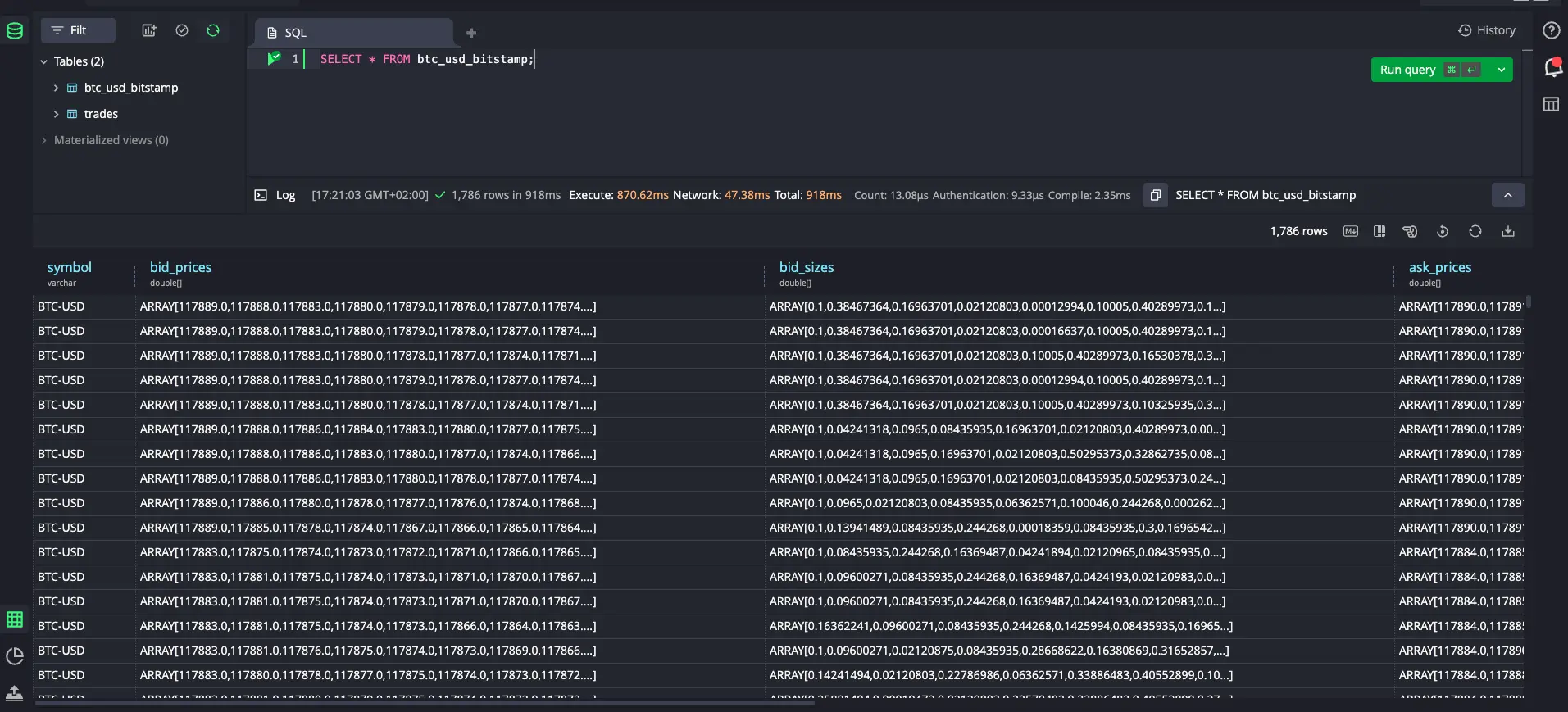
Task: Click the ask_prices column header
Action: tap(1439, 267)
